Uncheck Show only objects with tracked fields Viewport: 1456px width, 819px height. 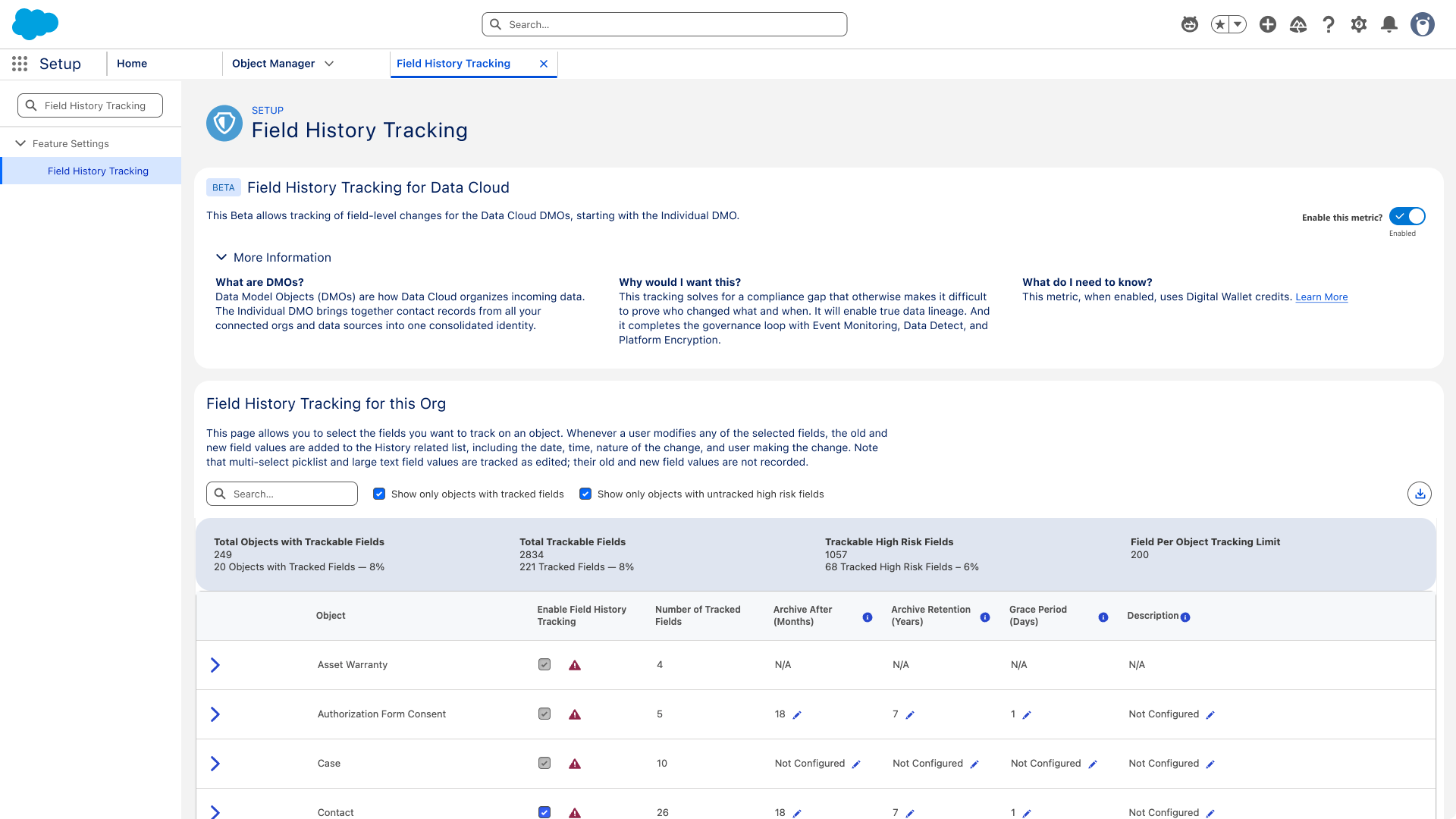pos(379,494)
